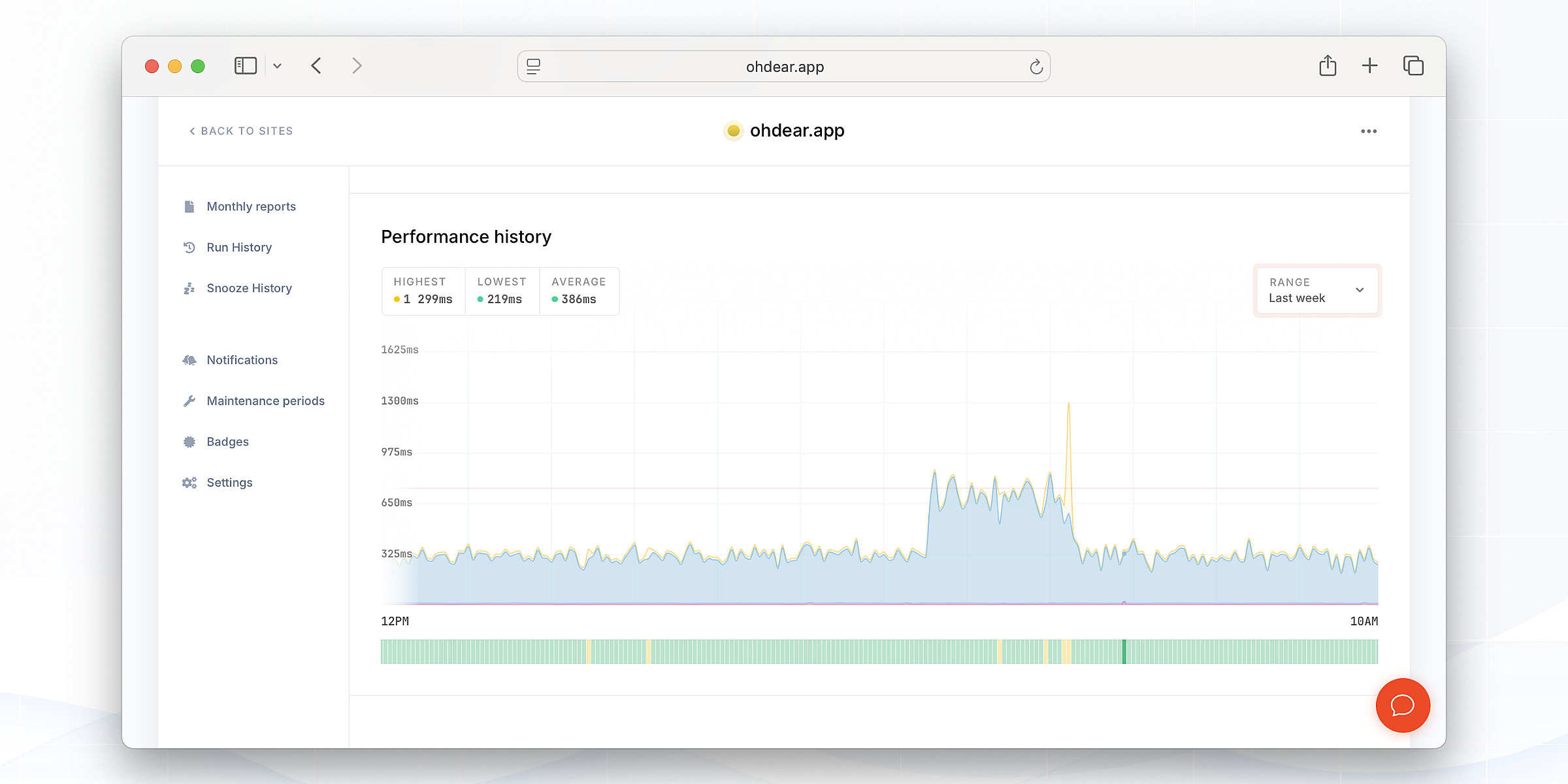Click the Settings gears icon
The image size is (1568, 784).
coord(189,483)
